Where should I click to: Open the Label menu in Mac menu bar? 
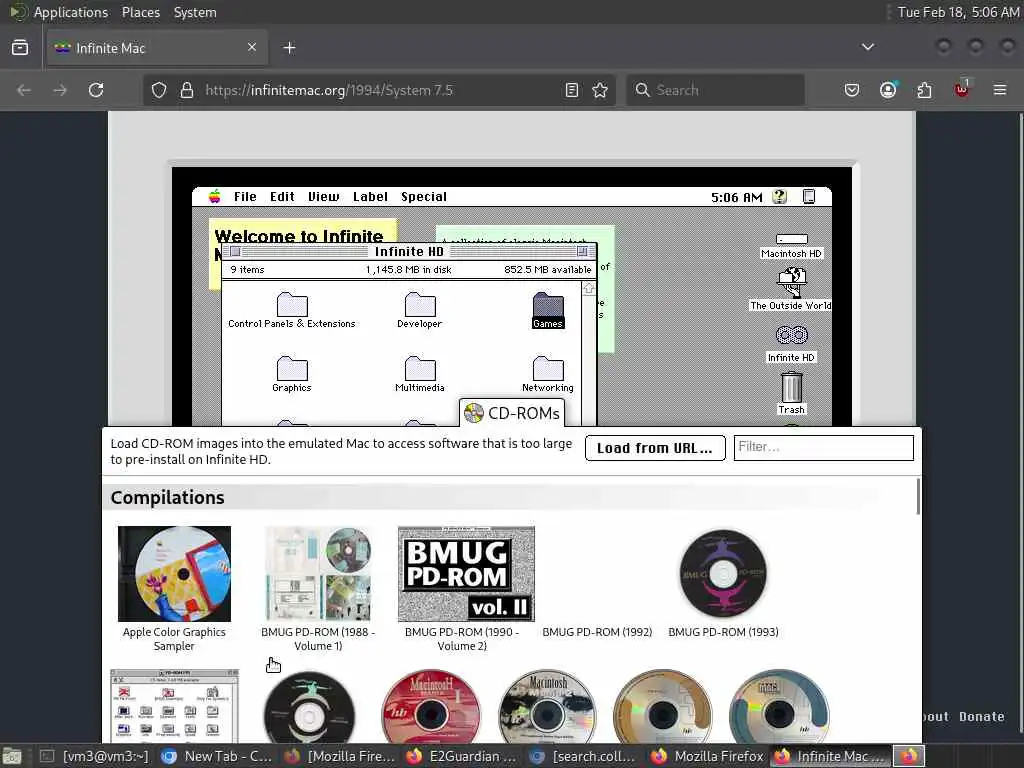(370, 197)
